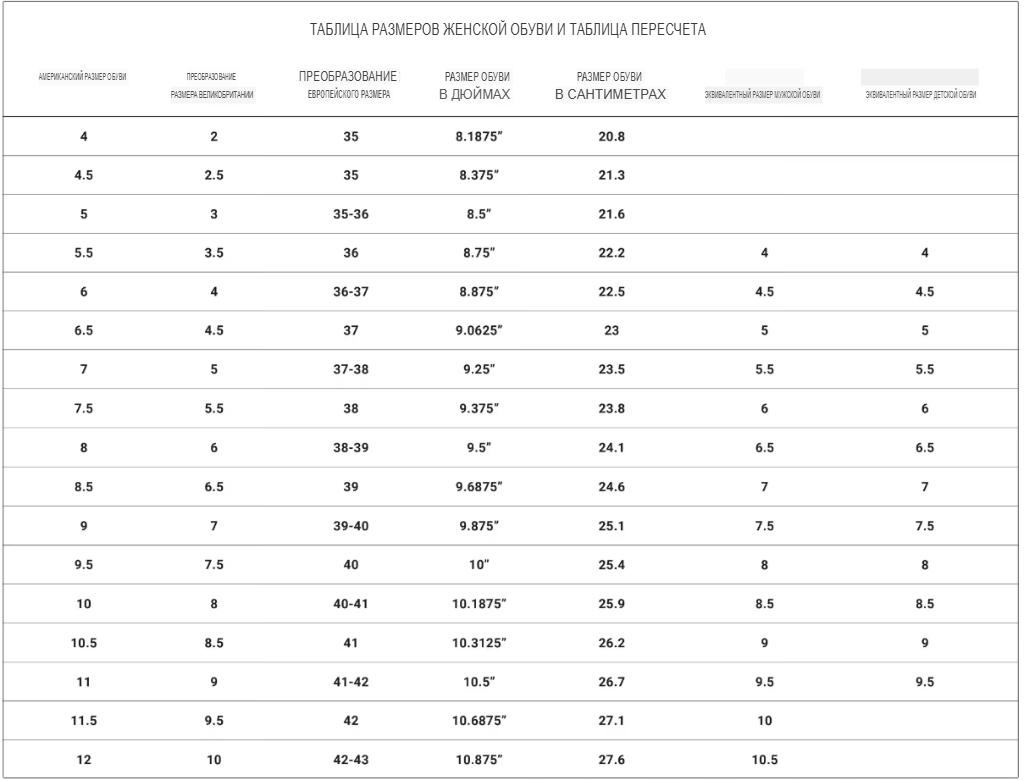Click the European size conversion column header
Screen dimensions: 1024x781
click(x=348, y=85)
